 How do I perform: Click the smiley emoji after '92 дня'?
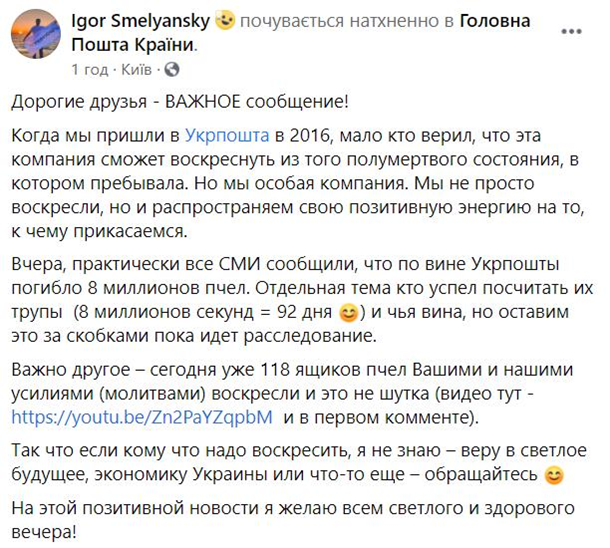pyautogui.click(x=346, y=315)
